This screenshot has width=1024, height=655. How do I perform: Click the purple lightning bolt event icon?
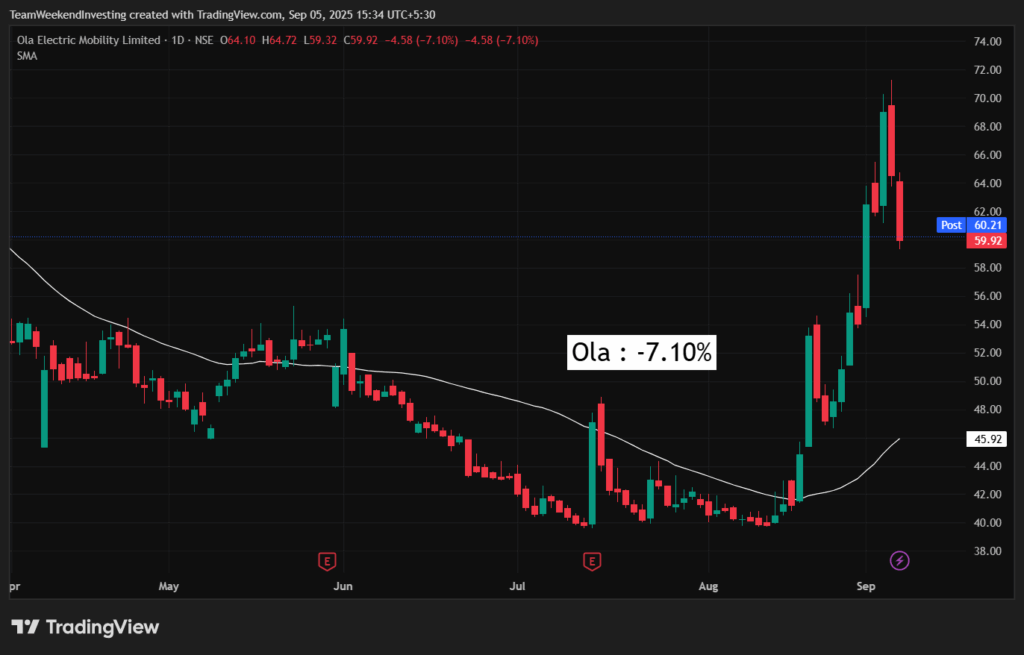coord(899,560)
